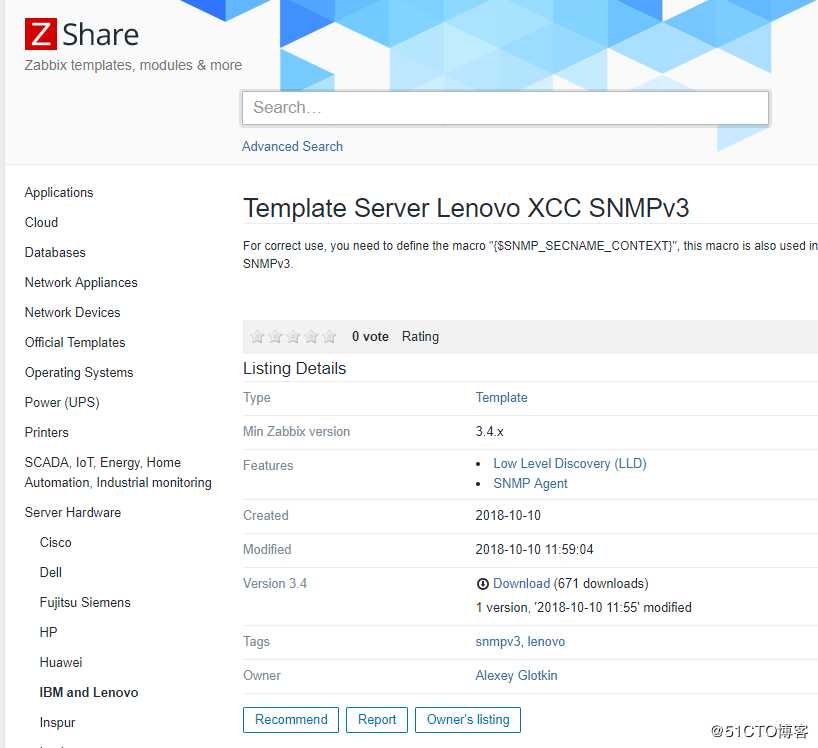
Task: Rate with the fifth star
Action: coord(329,336)
